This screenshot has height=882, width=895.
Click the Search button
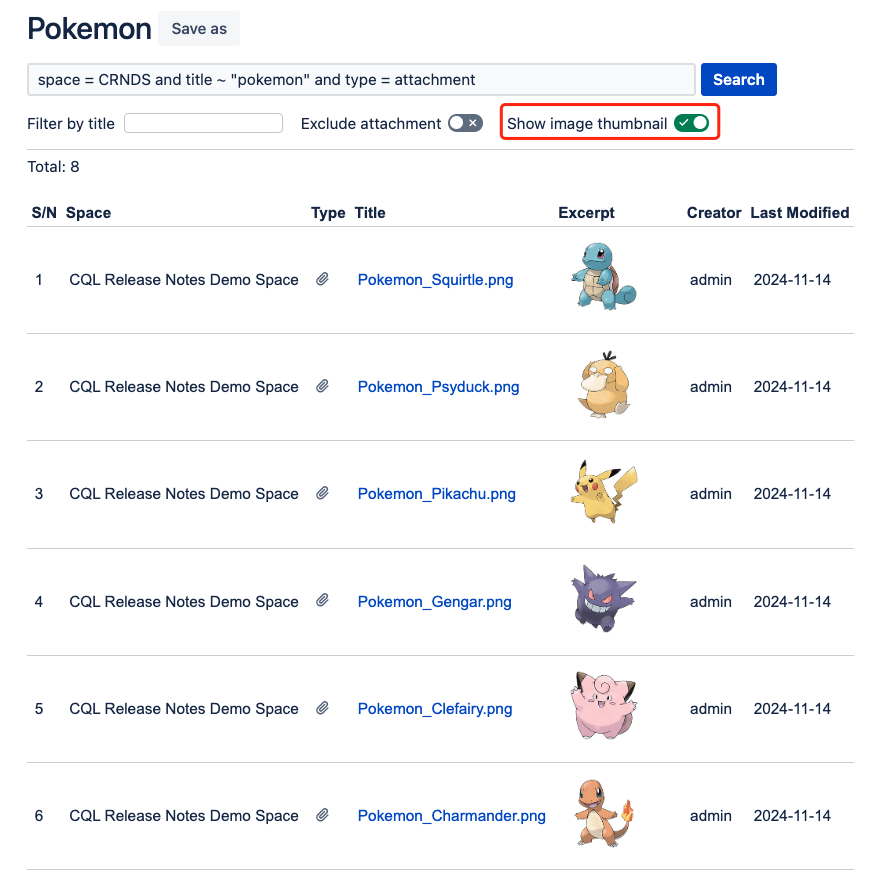[738, 80]
